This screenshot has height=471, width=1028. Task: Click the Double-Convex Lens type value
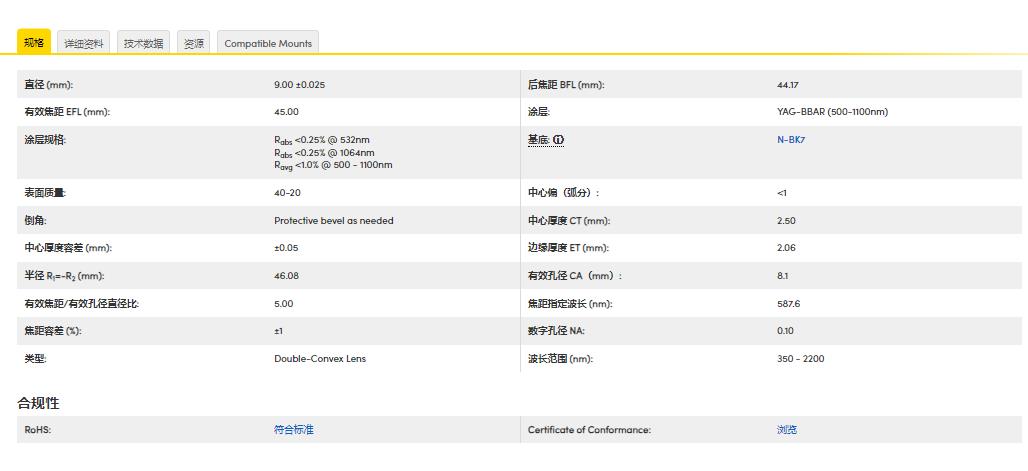point(320,359)
